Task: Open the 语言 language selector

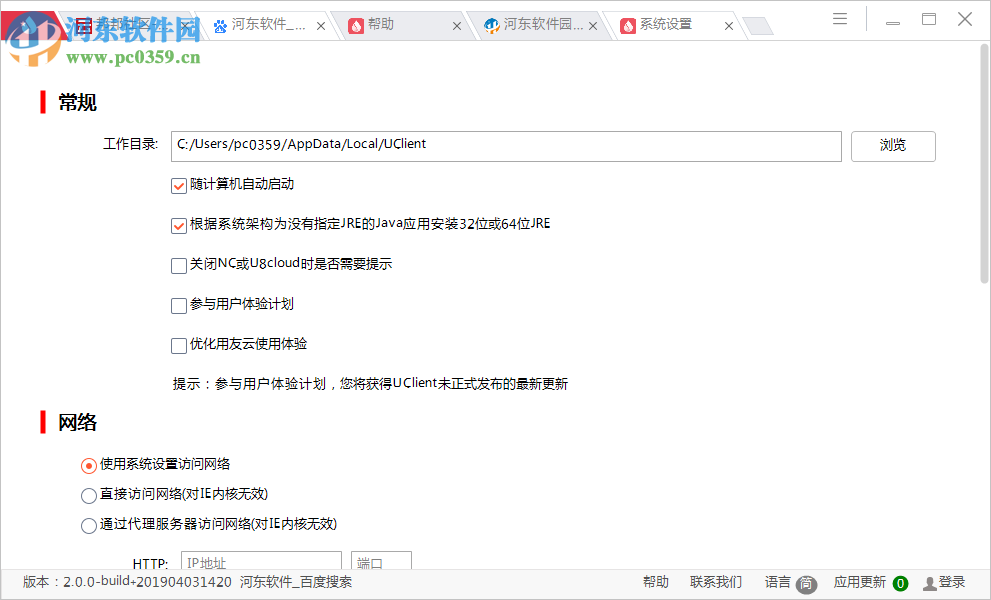Action: [x=779, y=582]
